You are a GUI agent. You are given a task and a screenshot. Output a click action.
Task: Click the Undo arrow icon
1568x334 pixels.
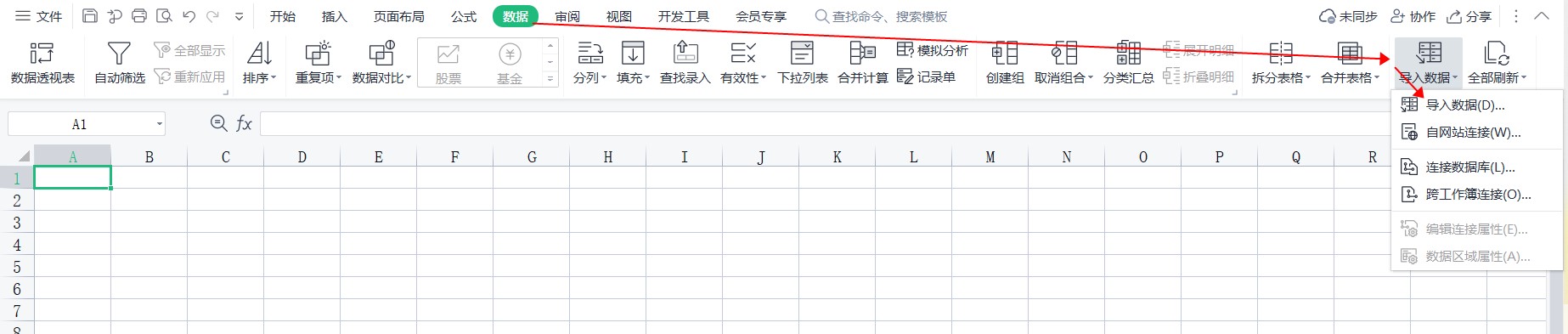[189, 16]
